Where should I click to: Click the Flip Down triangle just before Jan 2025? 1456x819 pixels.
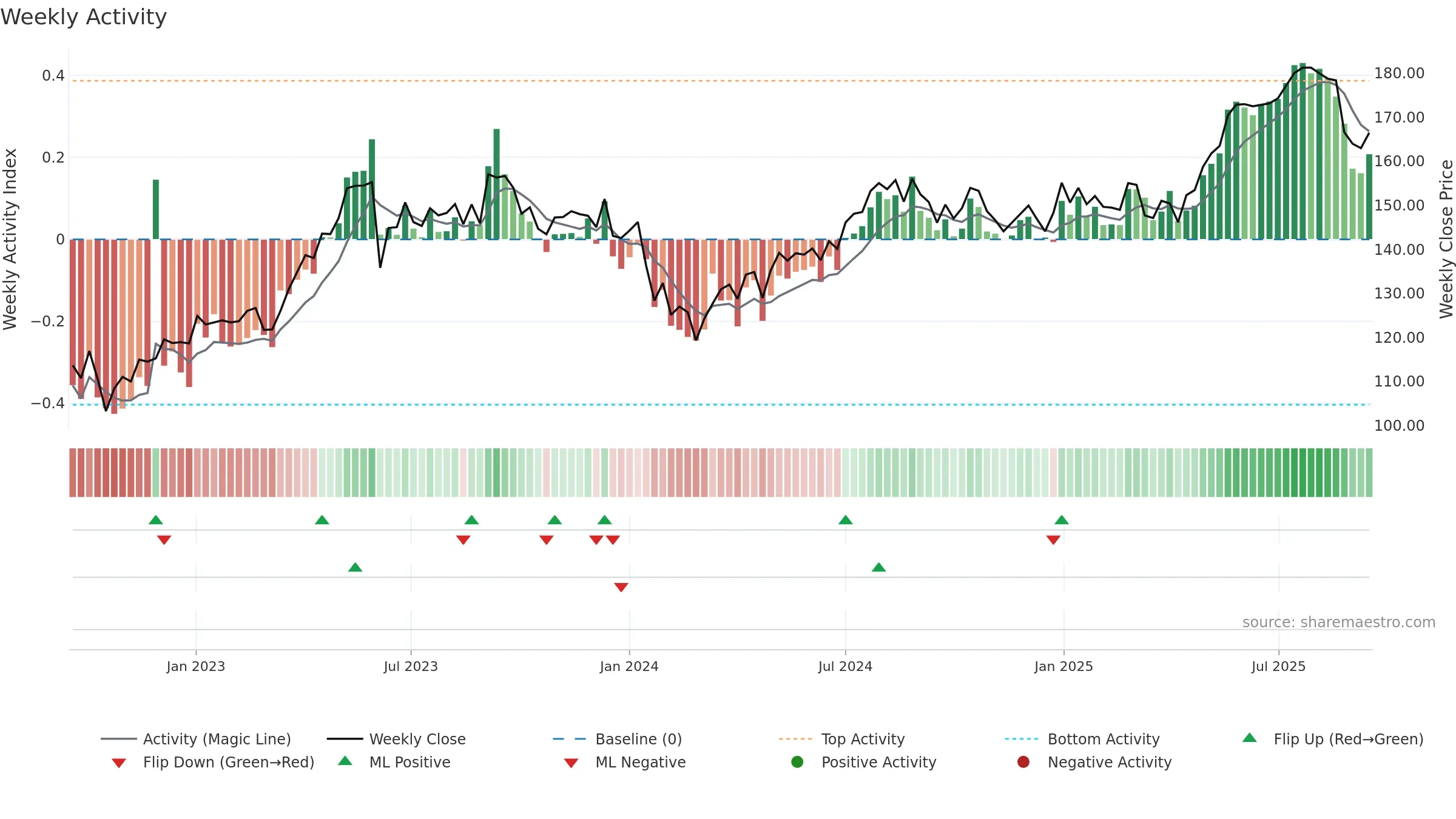tap(1053, 540)
